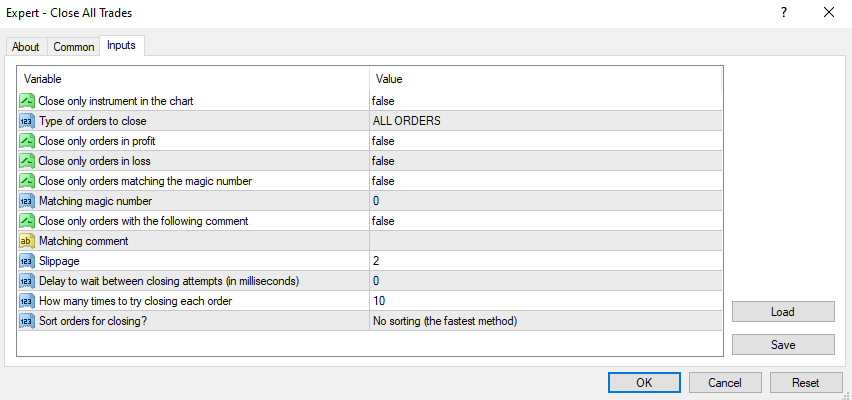Viewport: 852px width, 400px height.
Task: Click the icon beside 'Sort orders for closing?'
Action: (x=27, y=321)
